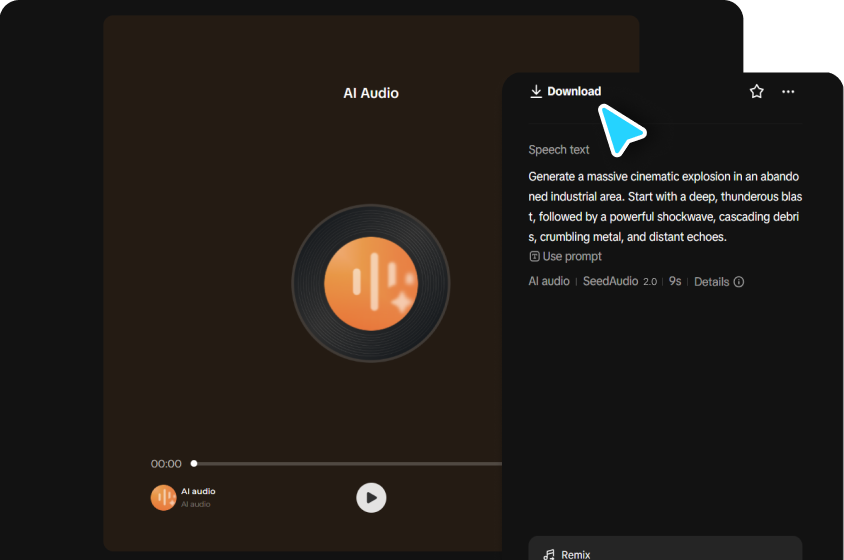Image resolution: width=844 pixels, height=560 pixels.
Task: Click the audio progress bar handle
Action: [x=194, y=464]
